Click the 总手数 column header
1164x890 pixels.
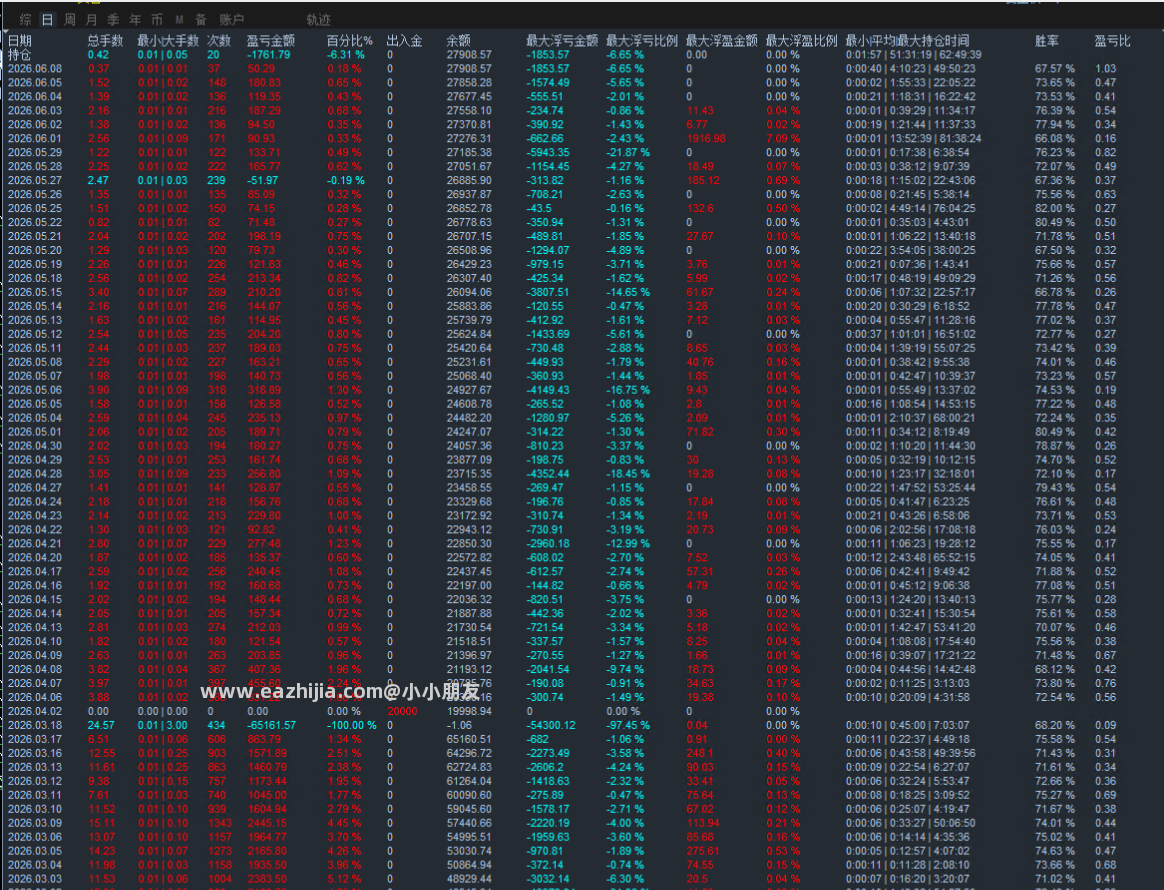click(x=105, y=41)
